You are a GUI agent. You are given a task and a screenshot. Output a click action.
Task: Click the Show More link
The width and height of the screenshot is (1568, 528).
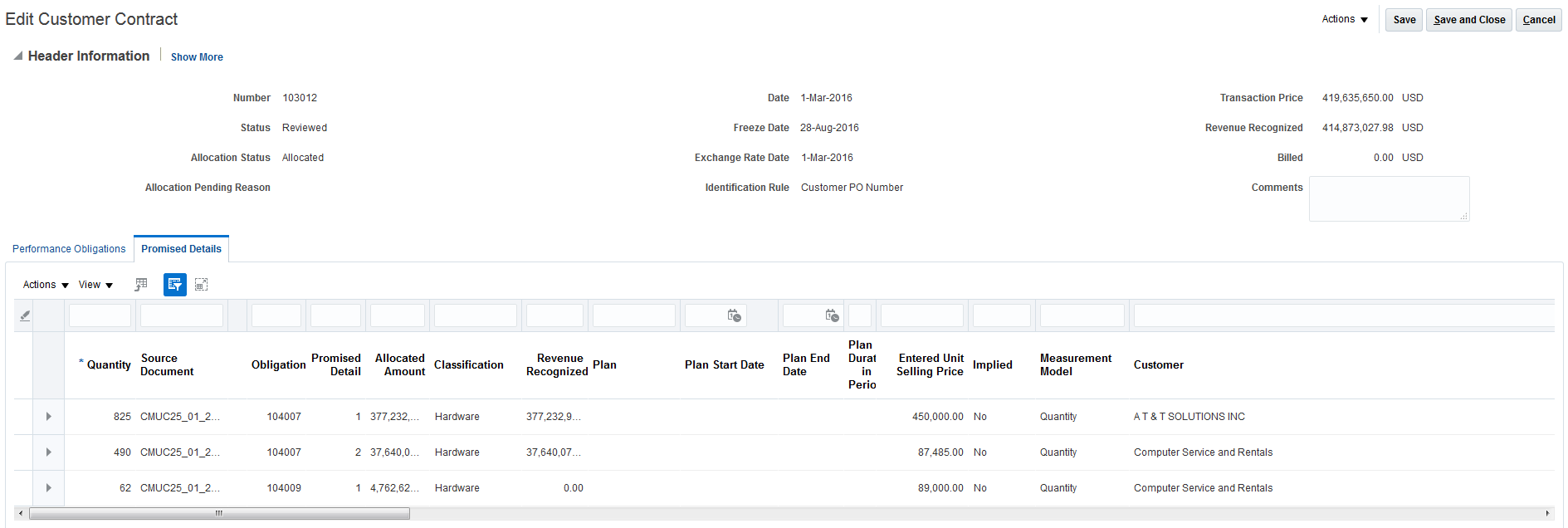click(197, 57)
